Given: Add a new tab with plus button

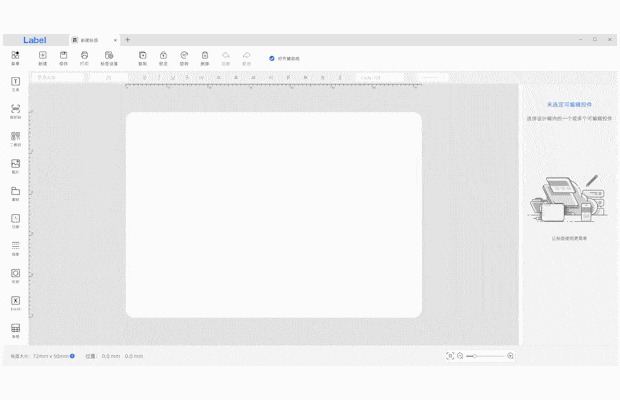Looking at the screenshot, I should tap(127, 40).
